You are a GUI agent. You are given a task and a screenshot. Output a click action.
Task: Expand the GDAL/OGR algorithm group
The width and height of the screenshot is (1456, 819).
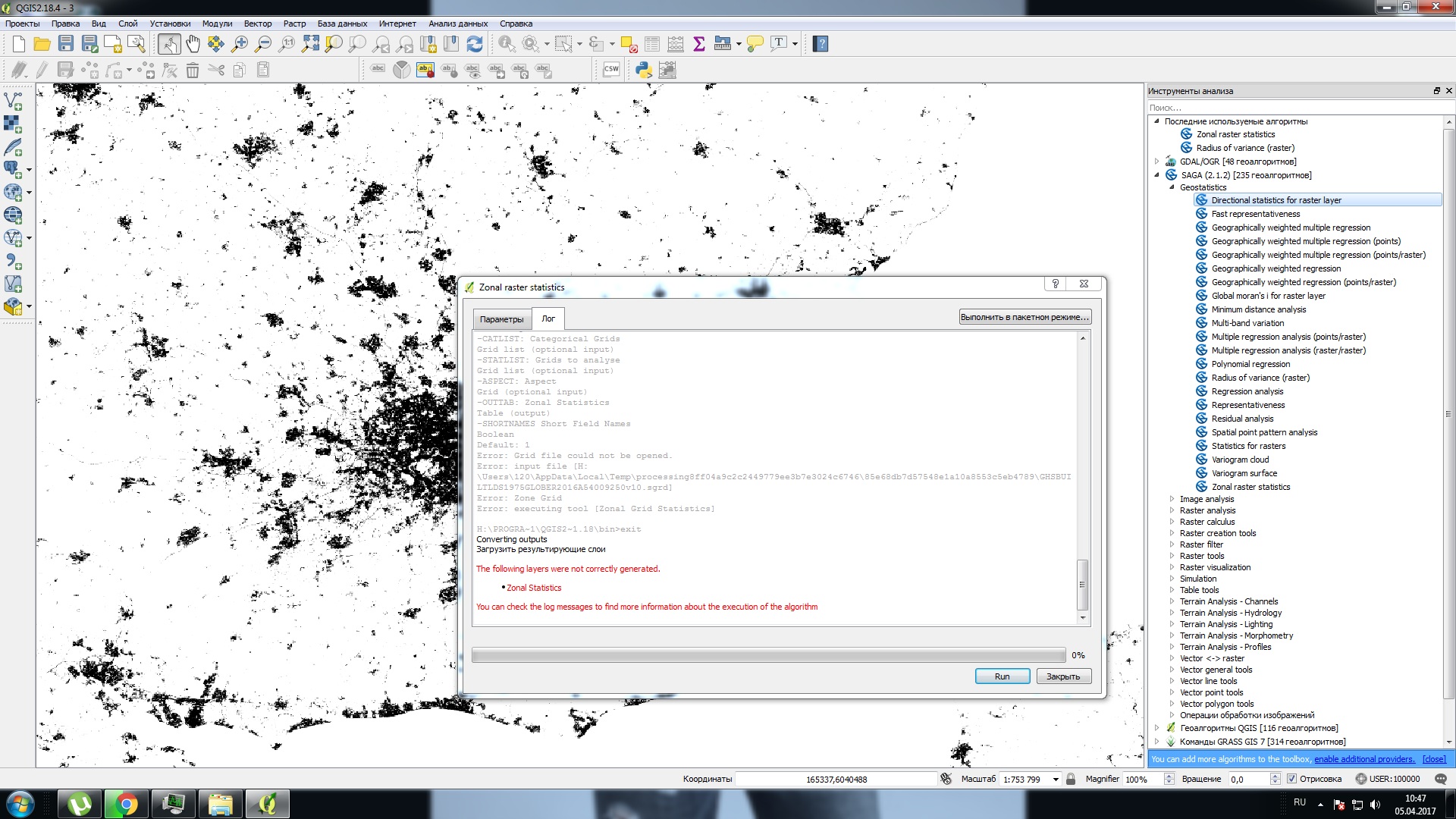coord(1157,162)
